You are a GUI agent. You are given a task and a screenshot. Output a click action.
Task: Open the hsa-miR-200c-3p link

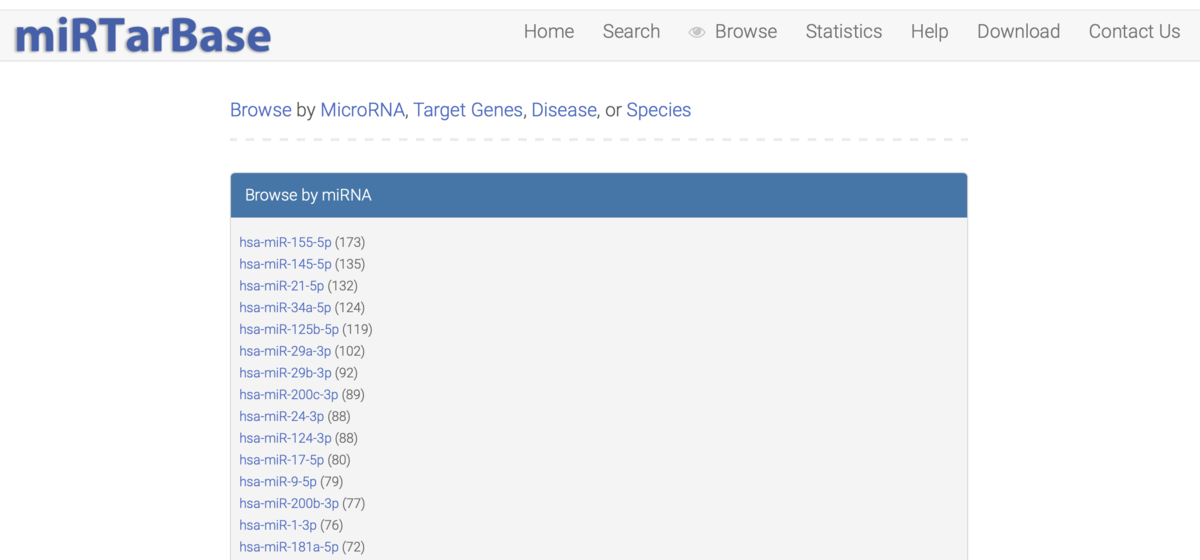tap(288, 395)
